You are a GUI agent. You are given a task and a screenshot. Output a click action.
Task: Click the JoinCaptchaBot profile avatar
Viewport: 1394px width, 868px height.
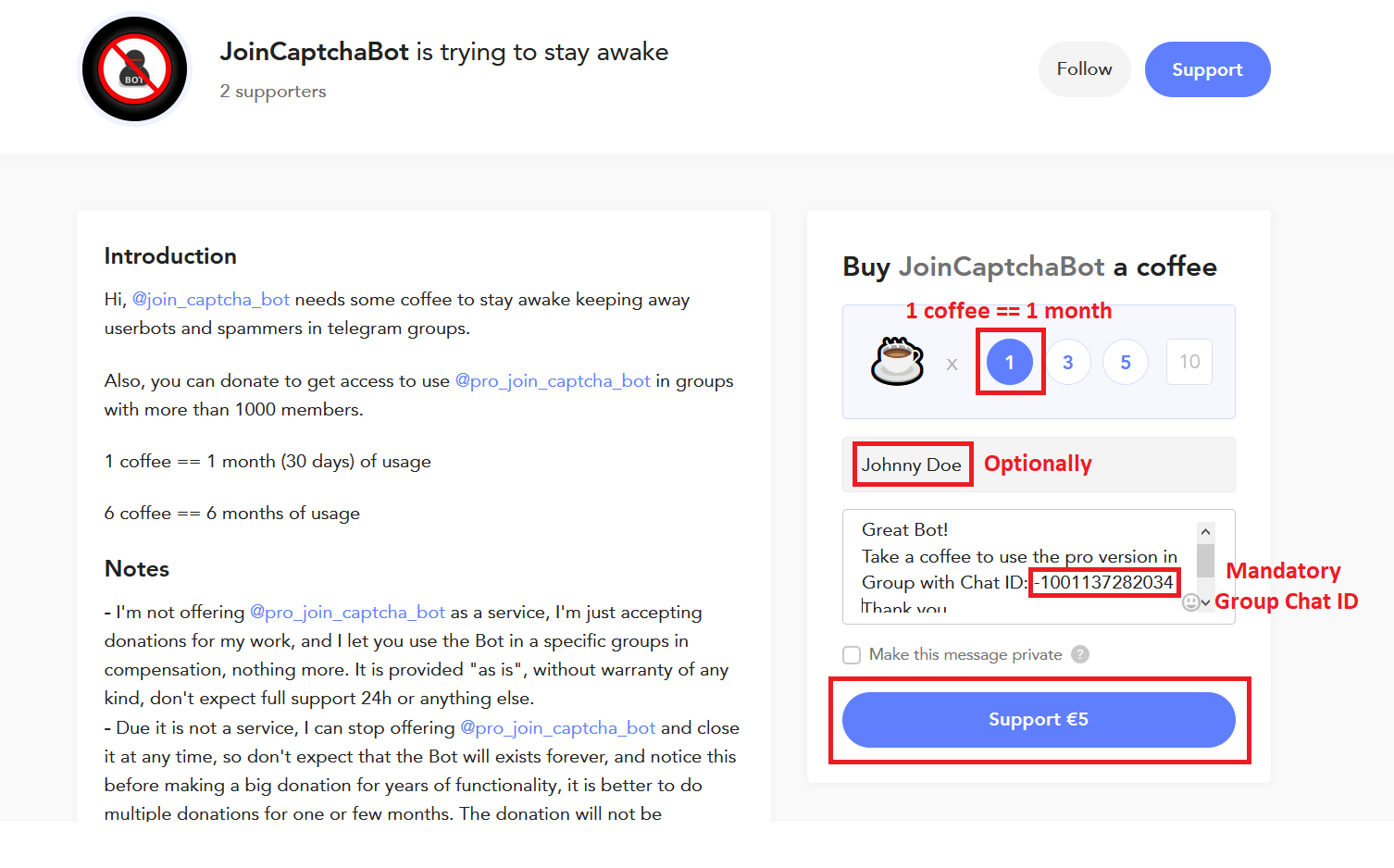click(x=134, y=69)
